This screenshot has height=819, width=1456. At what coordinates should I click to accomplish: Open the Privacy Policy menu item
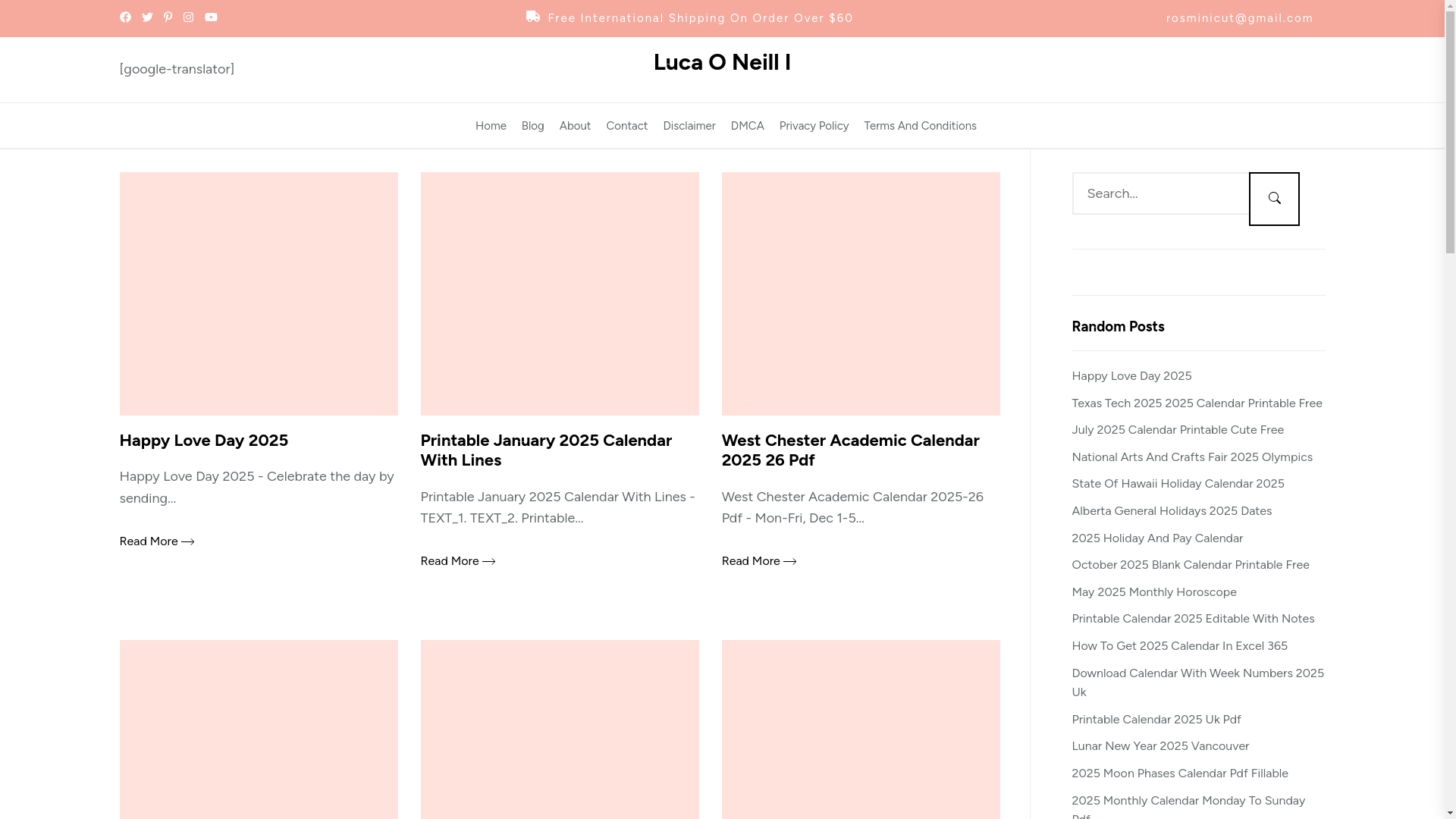point(814,126)
